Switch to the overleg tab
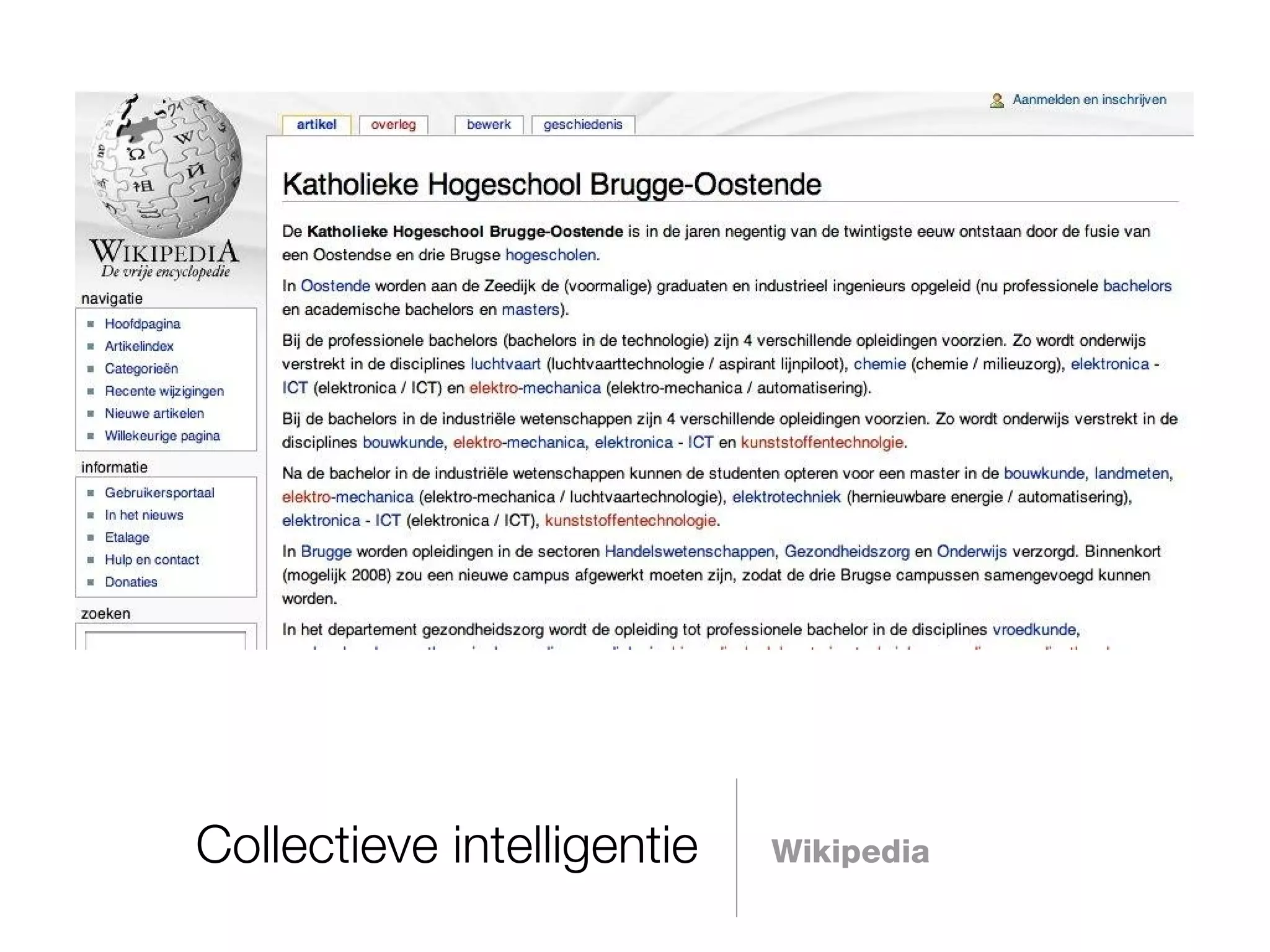 393,125
